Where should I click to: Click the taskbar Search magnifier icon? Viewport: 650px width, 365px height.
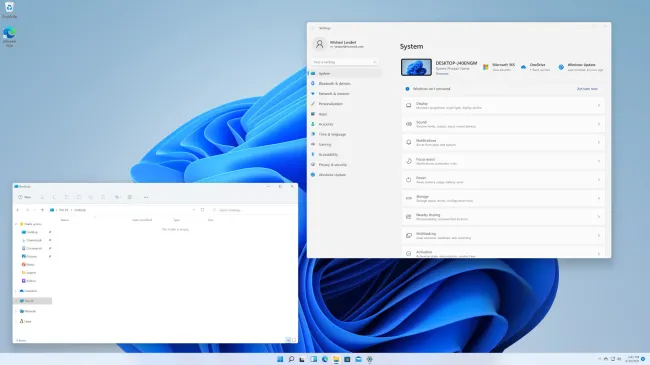click(291, 359)
